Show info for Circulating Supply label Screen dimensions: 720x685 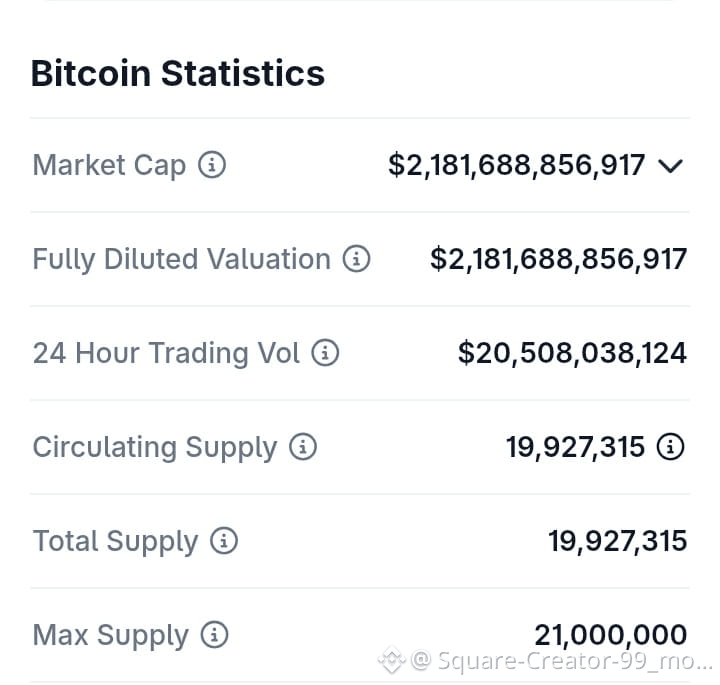(x=303, y=446)
